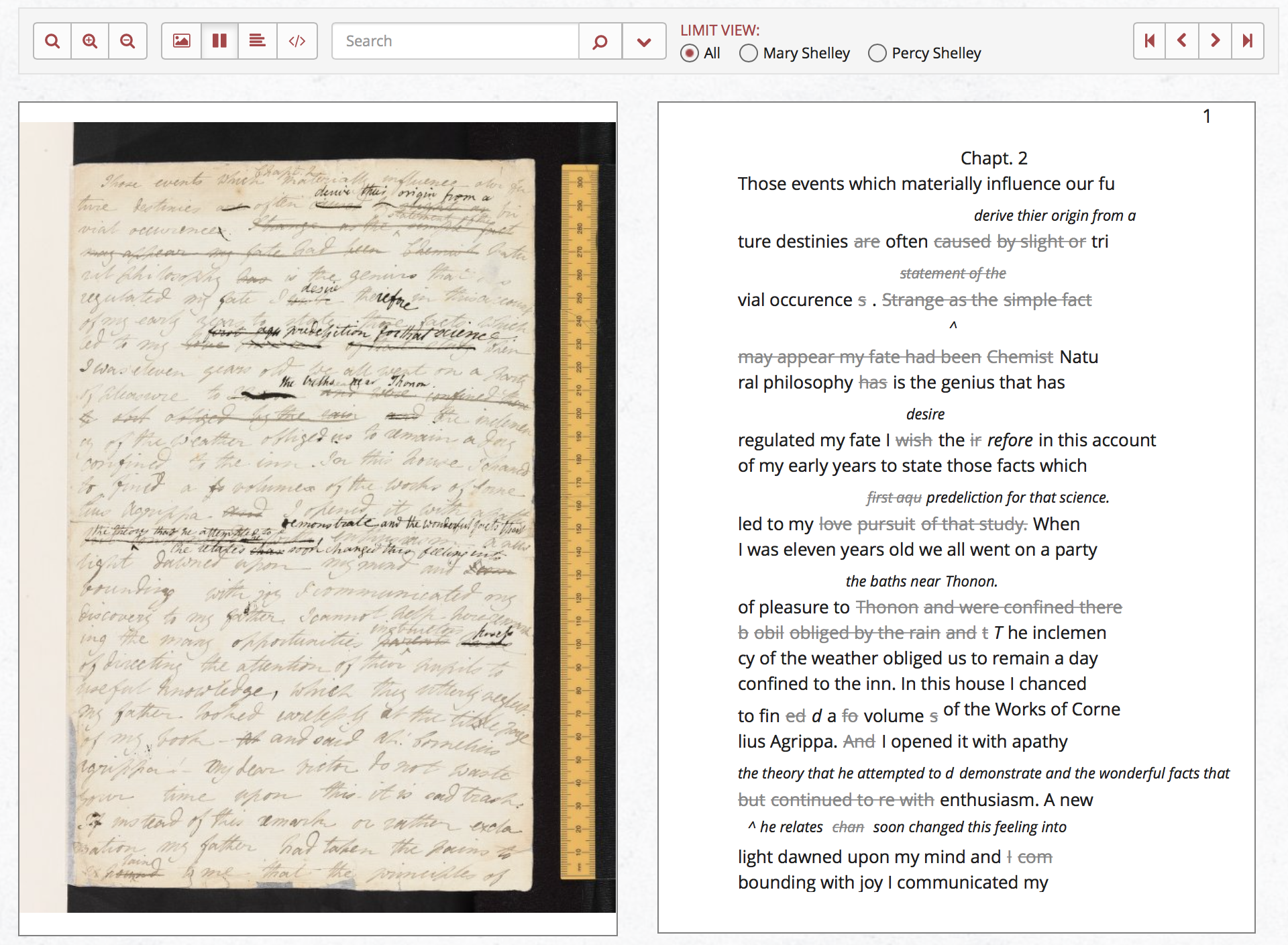The image size is (1288, 945).
Task: Switch to image-only view
Action: [181, 40]
